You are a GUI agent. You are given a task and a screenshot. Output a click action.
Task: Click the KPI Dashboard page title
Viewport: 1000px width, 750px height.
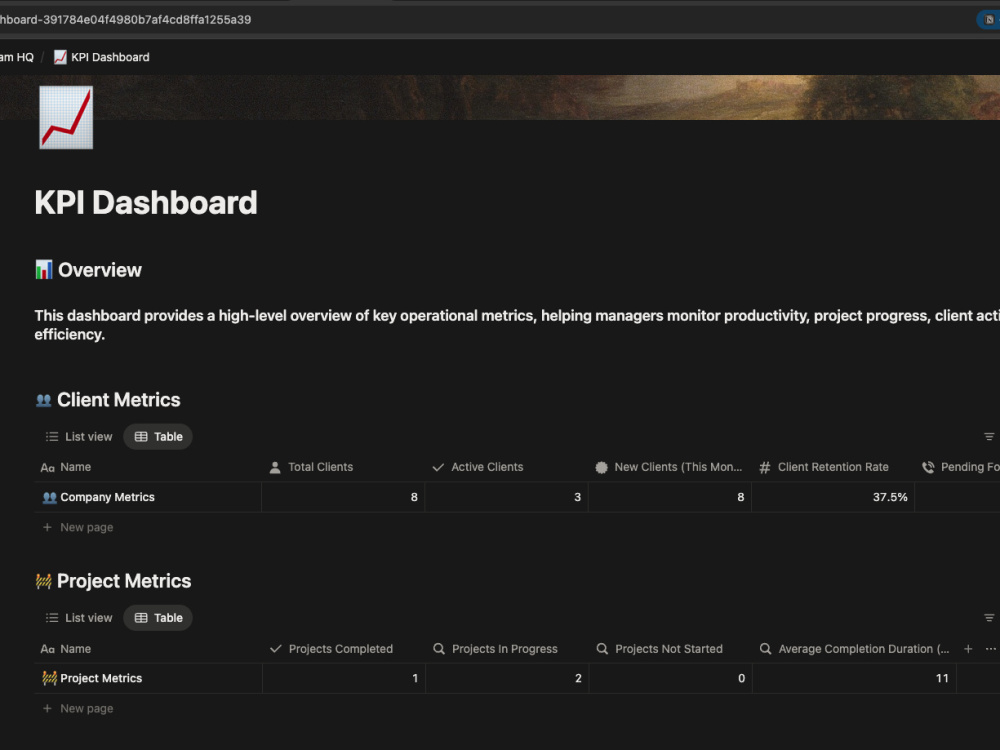[146, 203]
